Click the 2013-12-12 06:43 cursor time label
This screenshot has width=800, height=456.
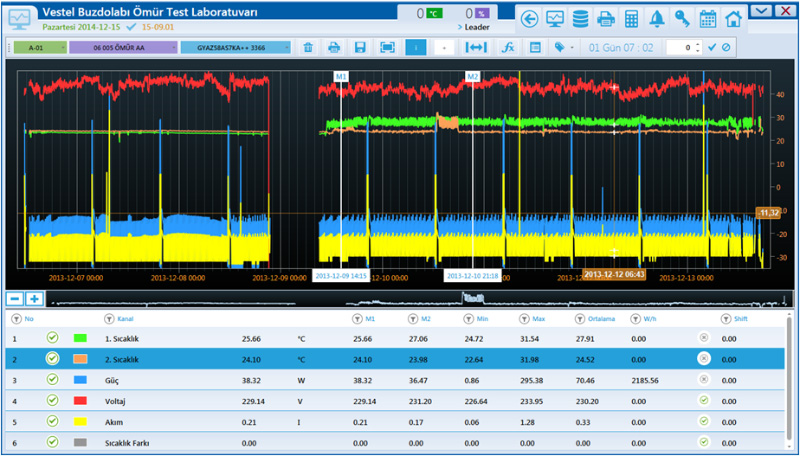[614, 274]
